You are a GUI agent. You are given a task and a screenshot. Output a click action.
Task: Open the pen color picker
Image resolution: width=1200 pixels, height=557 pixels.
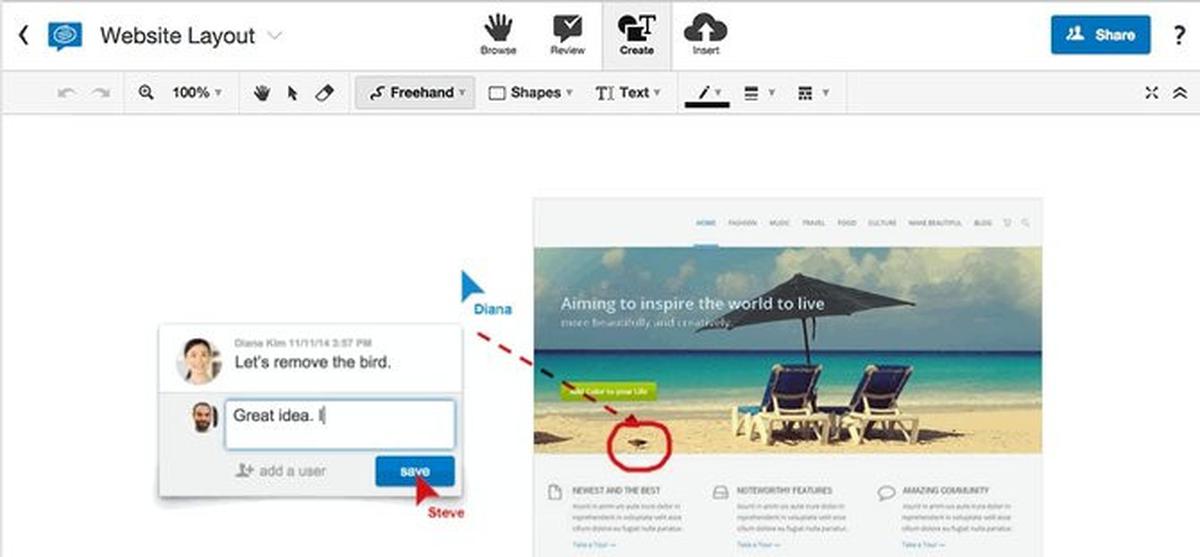pos(707,92)
